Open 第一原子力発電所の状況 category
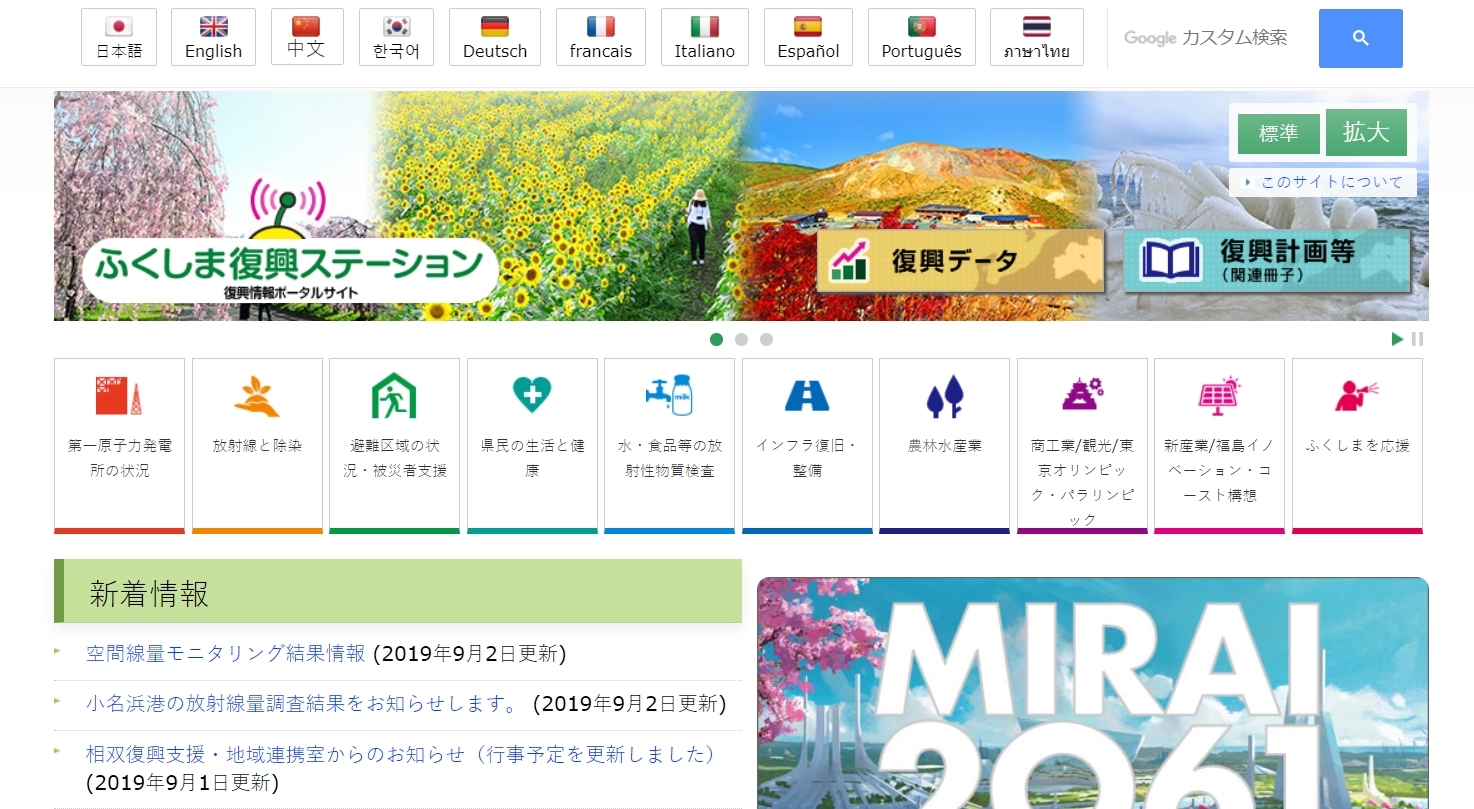1474x809 pixels. tap(119, 446)
